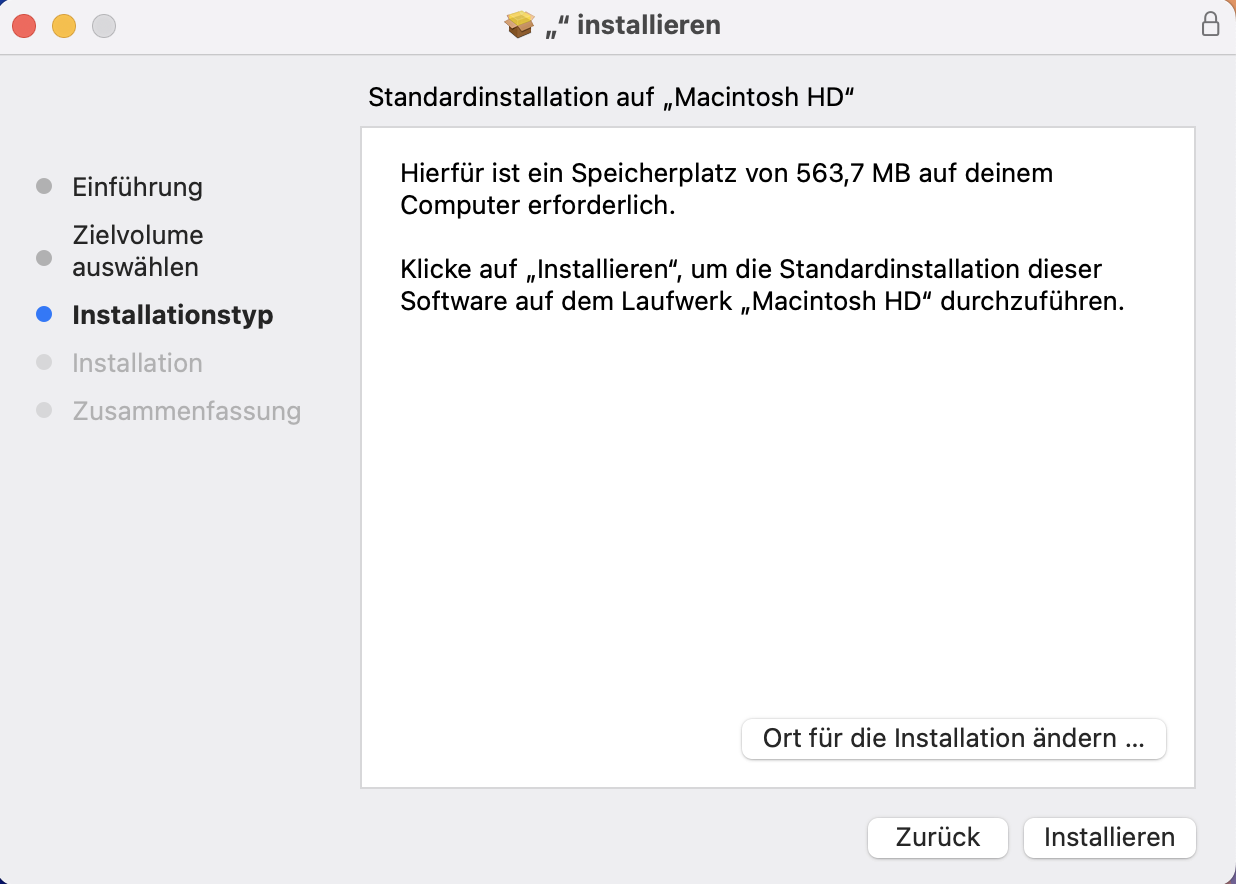Click the gray bullet beside Einführung
The image size is (1236, 884).
tap(44, 187)
